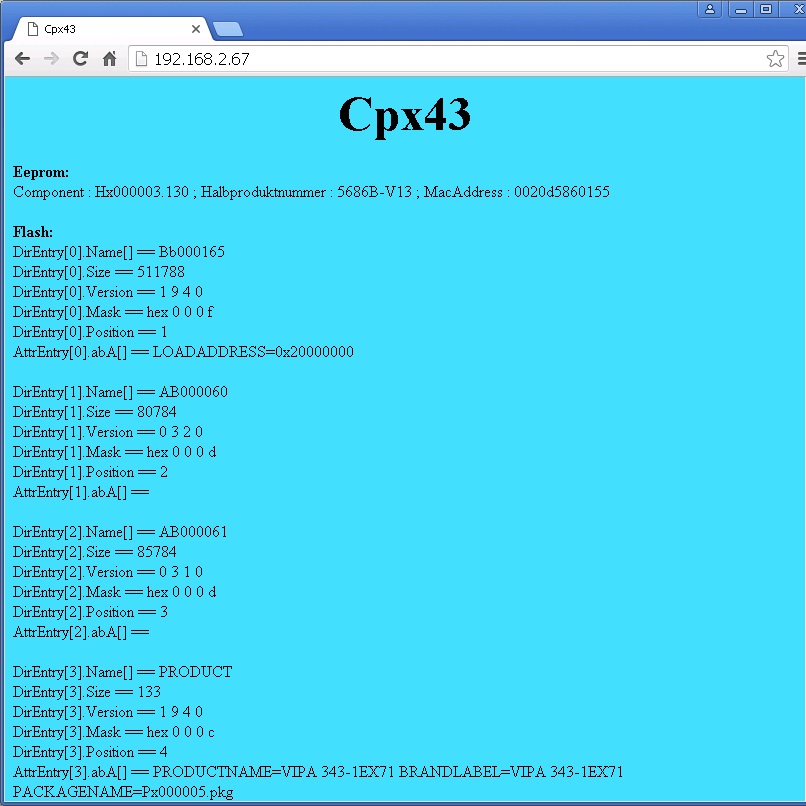Open a new tab
The image size is (806, 806).
[228, 29]
